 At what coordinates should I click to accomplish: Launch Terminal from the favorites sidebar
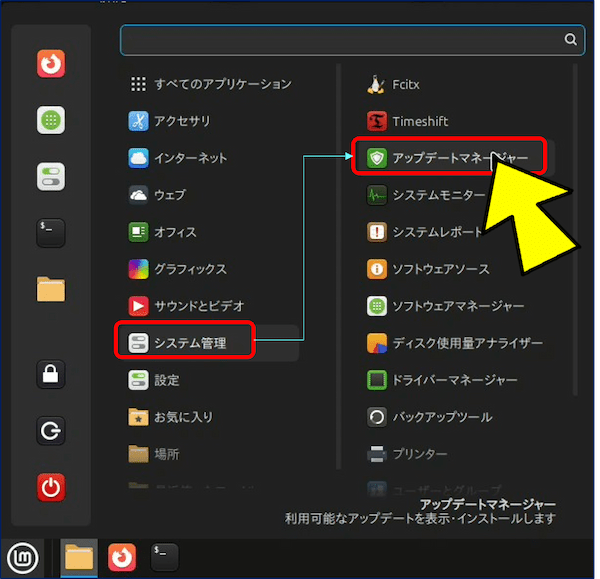tap(51, 232)
